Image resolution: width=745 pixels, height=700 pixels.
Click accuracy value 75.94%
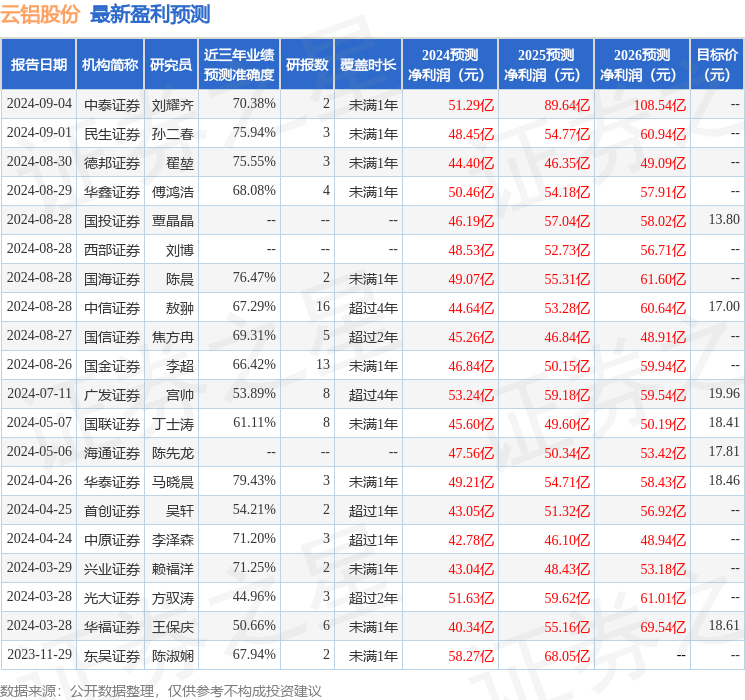(254, 133)
